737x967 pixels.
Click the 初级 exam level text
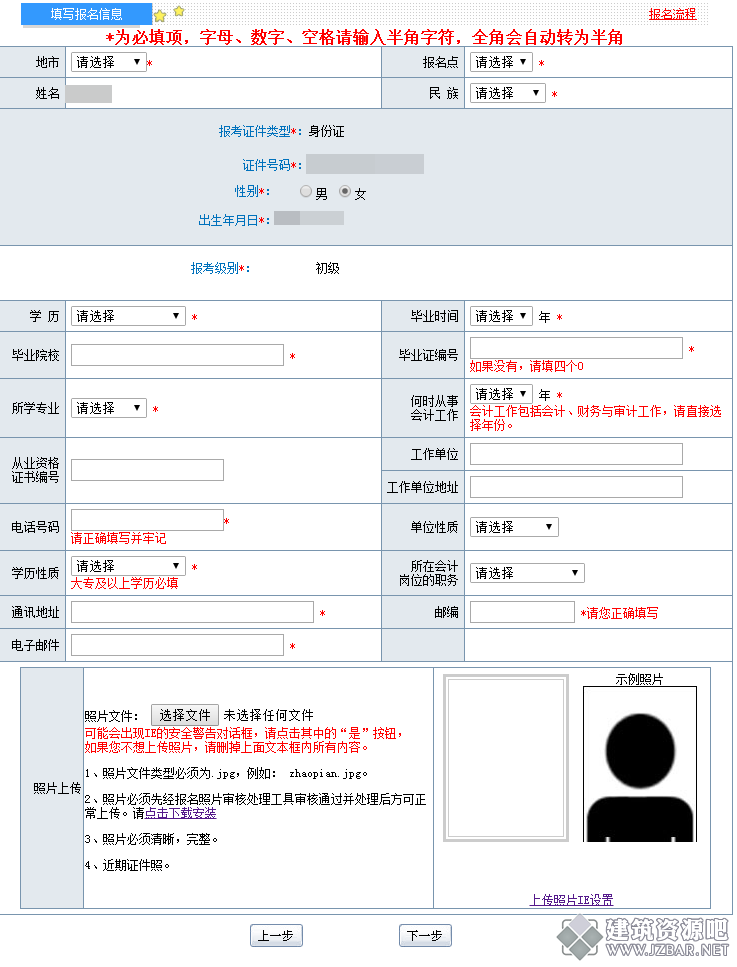[x=327, y=268]
